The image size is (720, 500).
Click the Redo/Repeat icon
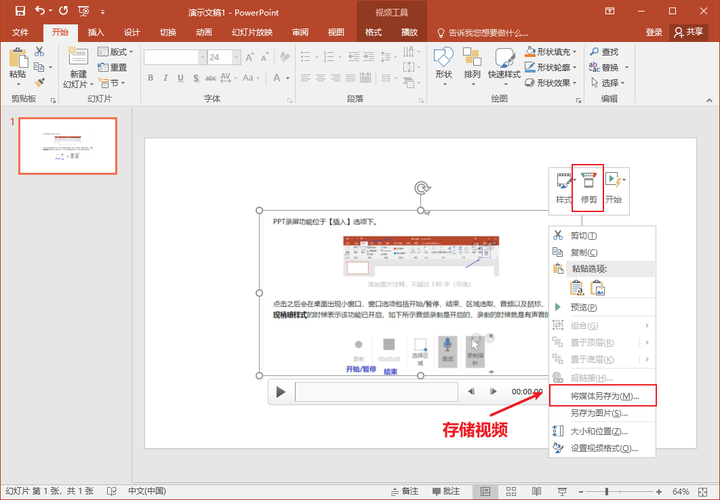click(63, 11)
